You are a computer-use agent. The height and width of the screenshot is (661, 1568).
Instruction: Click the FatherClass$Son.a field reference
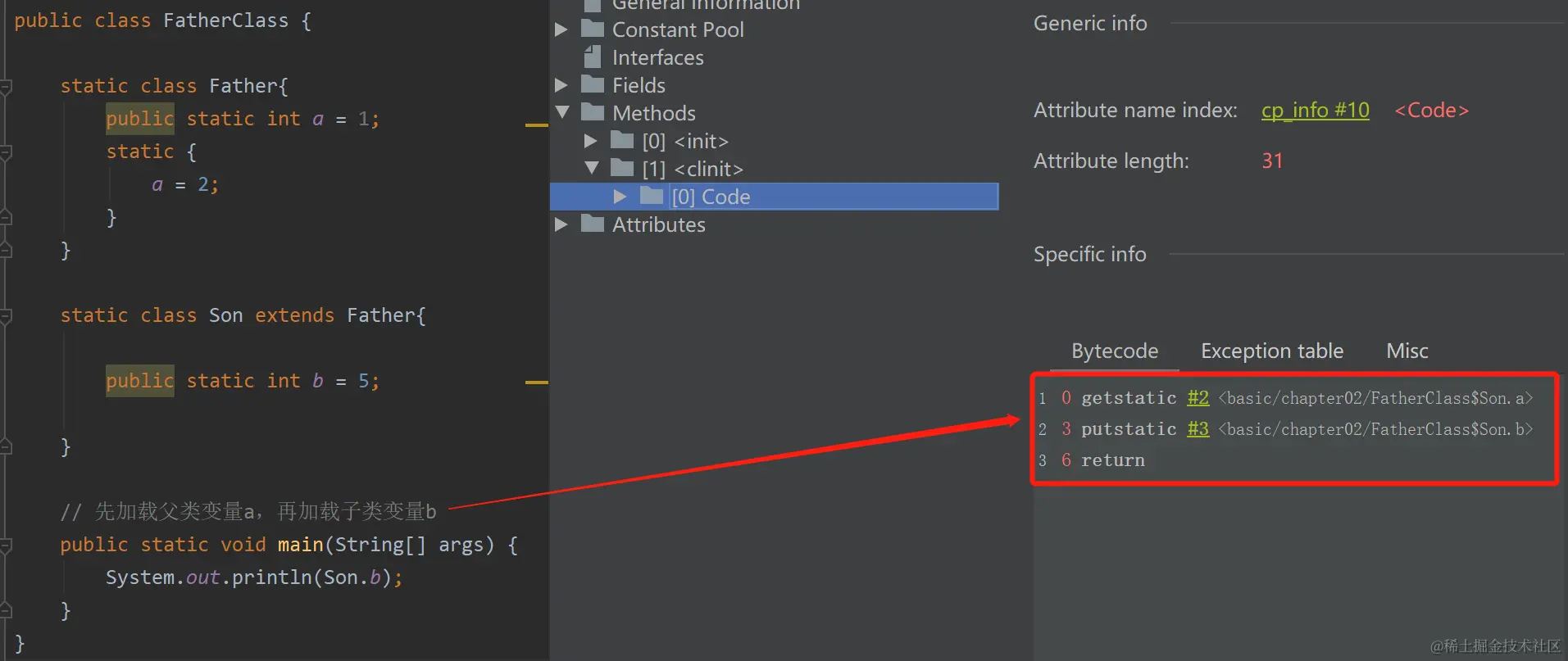(1375, 398)
